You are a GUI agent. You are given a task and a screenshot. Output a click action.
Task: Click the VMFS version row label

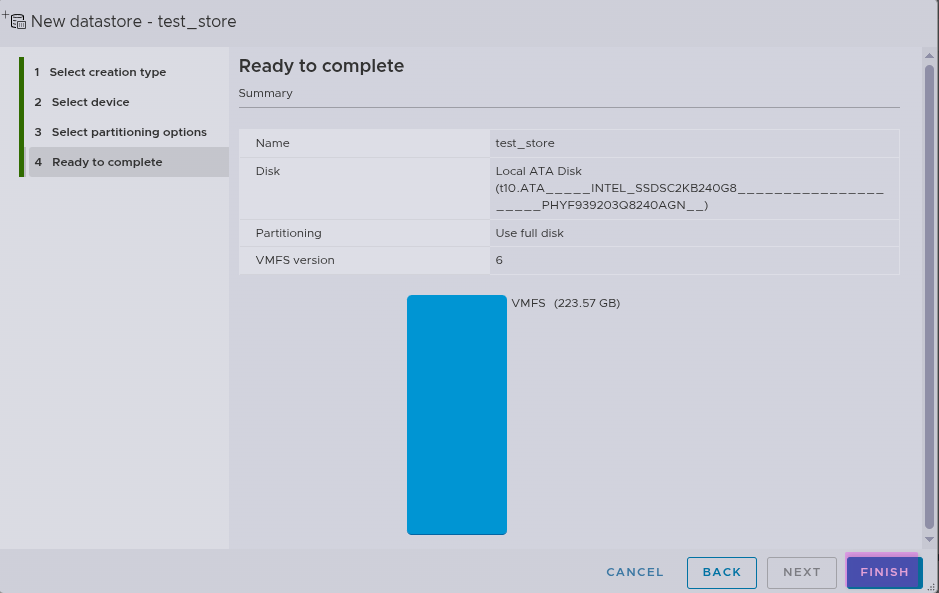click(x=295, y=260)
